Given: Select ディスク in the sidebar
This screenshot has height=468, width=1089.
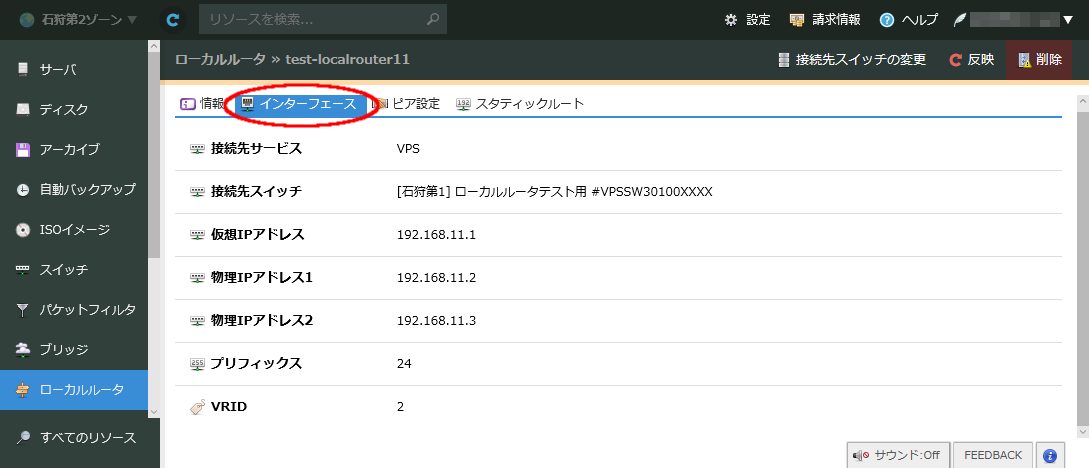Looking at the screenshot, I should tap(63, 109).
